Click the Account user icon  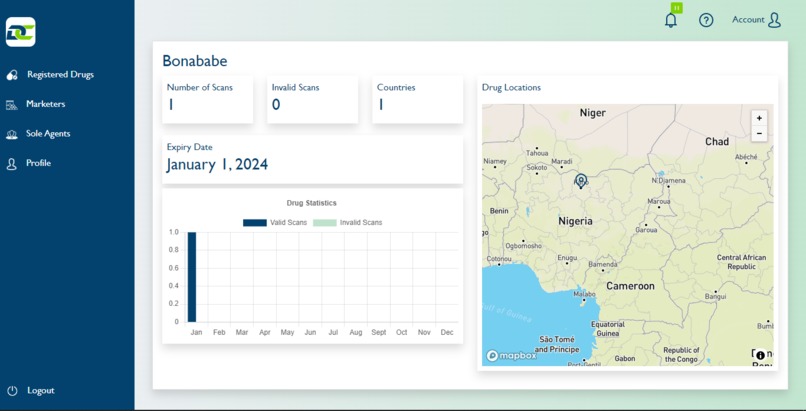[774, 20]
